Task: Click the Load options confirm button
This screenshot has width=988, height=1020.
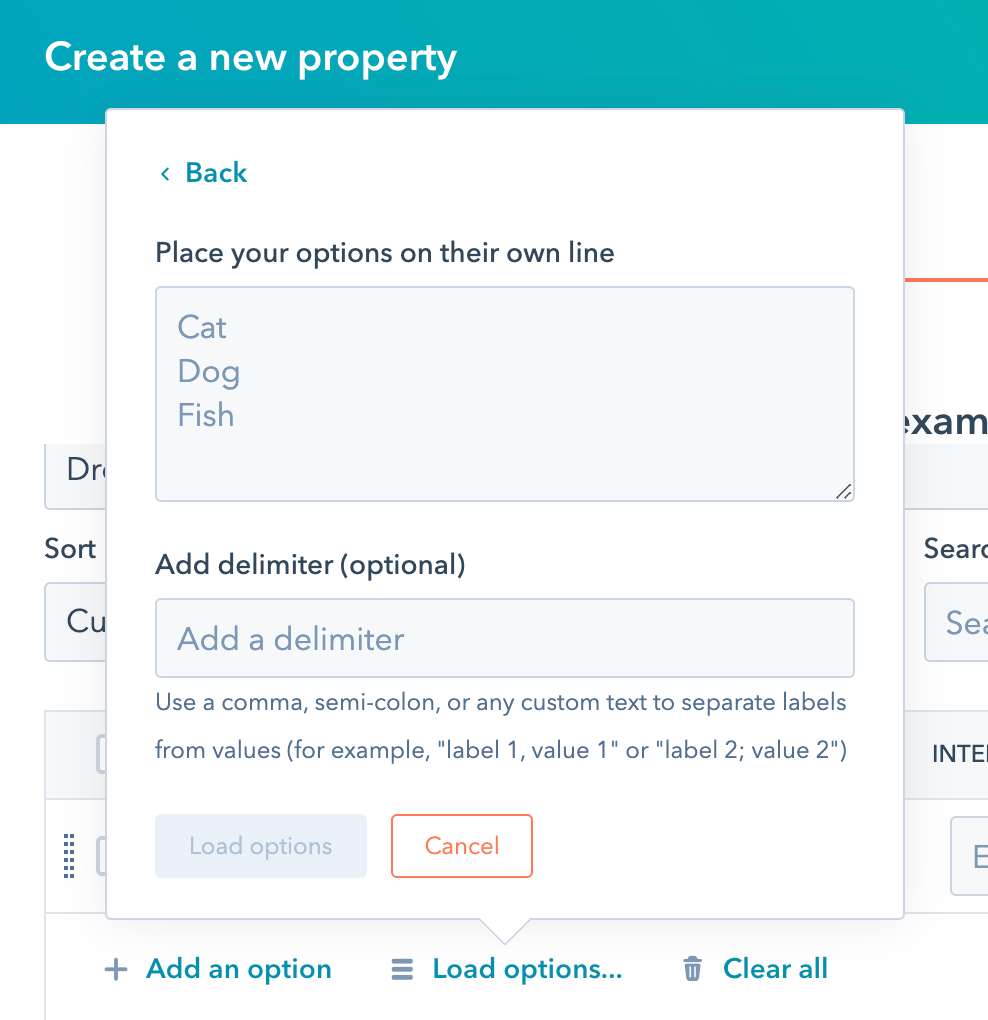Action: coord(260,846)
